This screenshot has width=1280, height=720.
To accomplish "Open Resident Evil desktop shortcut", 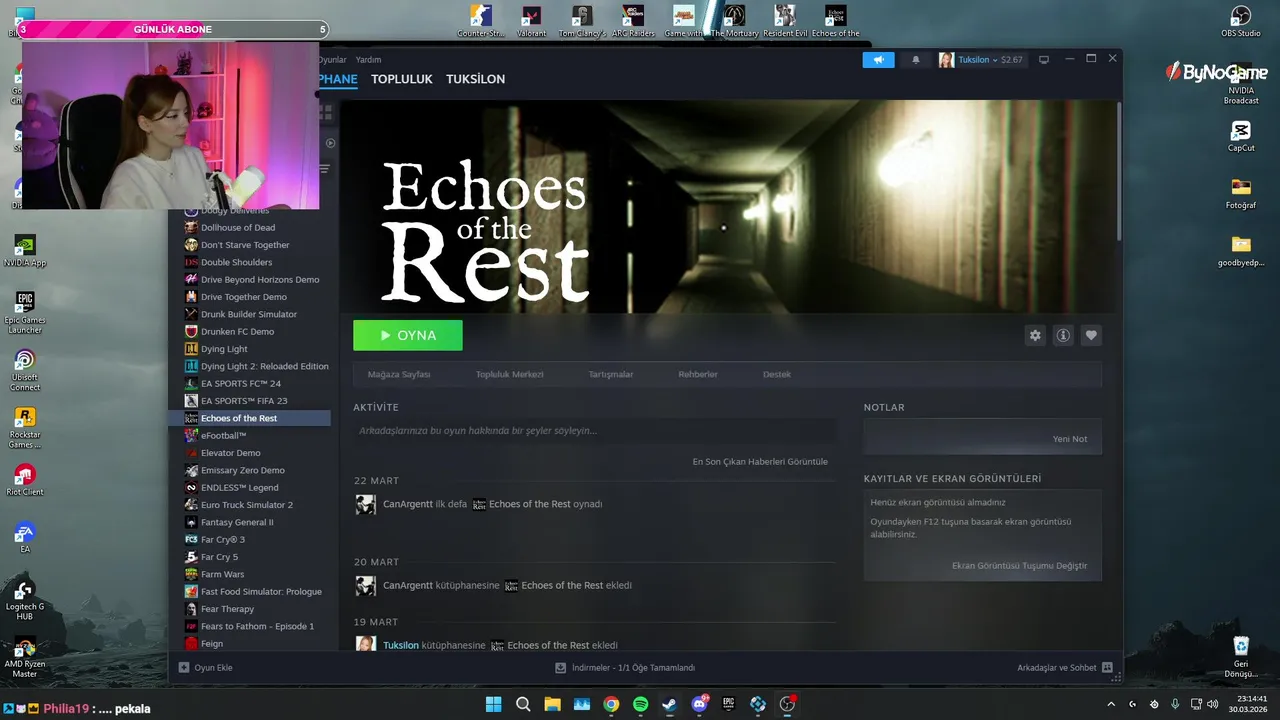I will tap(785, 21).
